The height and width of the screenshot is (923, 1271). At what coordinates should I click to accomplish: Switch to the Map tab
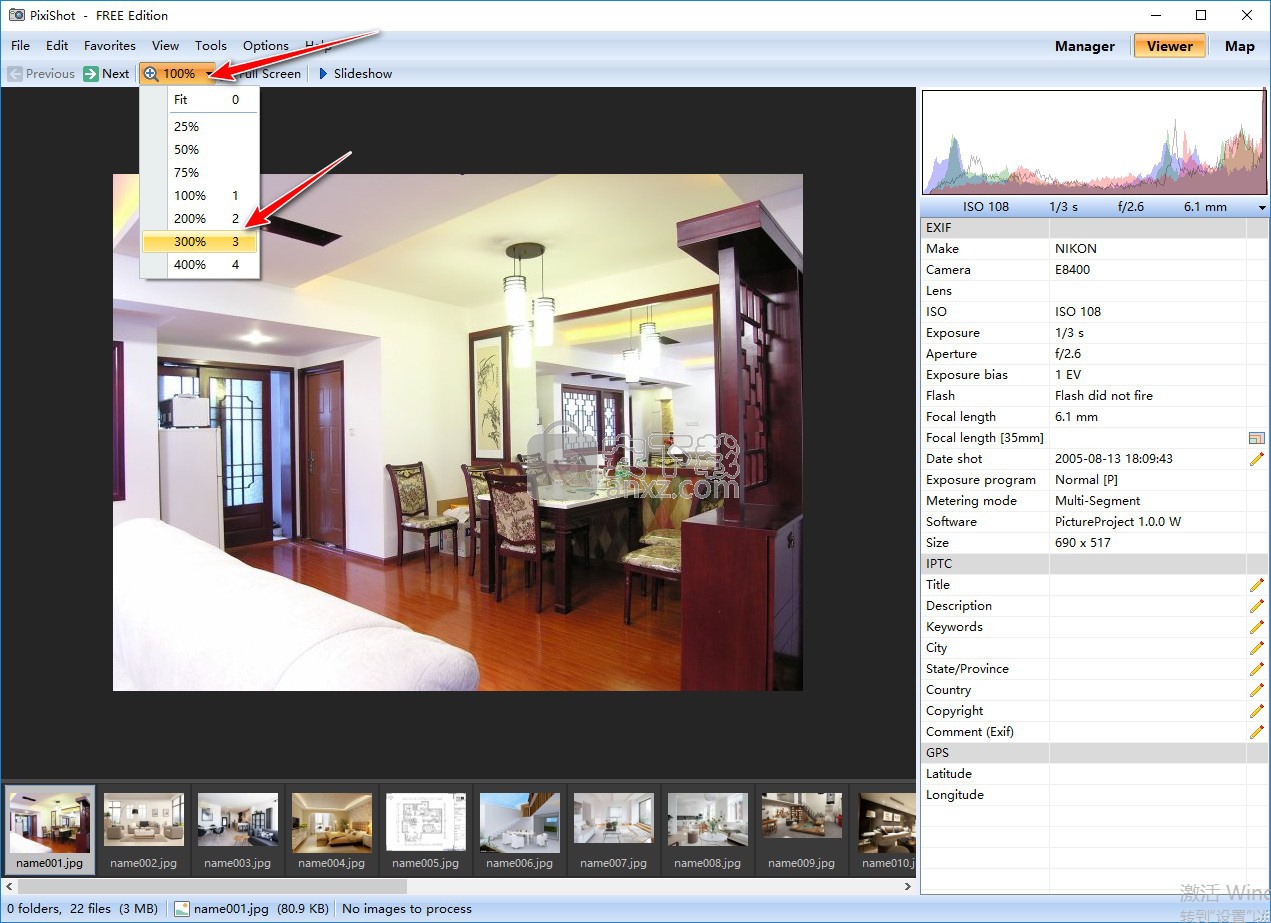click(x=1240, y=46)
